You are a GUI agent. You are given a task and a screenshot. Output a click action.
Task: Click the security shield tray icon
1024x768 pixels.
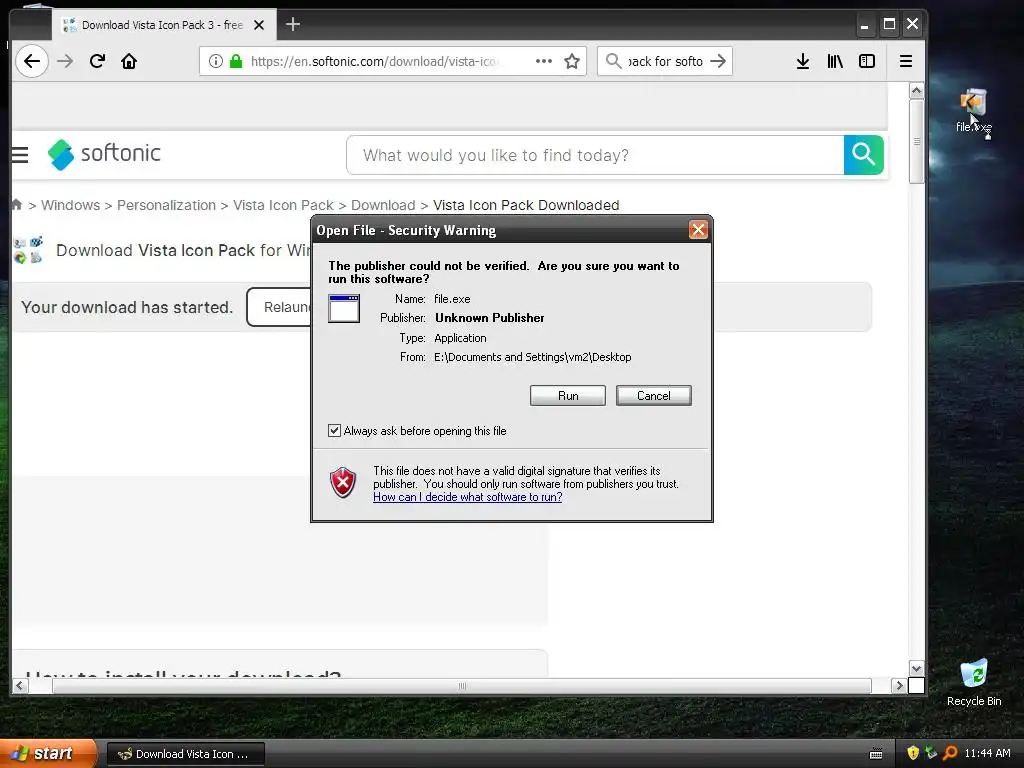(913, 753)
